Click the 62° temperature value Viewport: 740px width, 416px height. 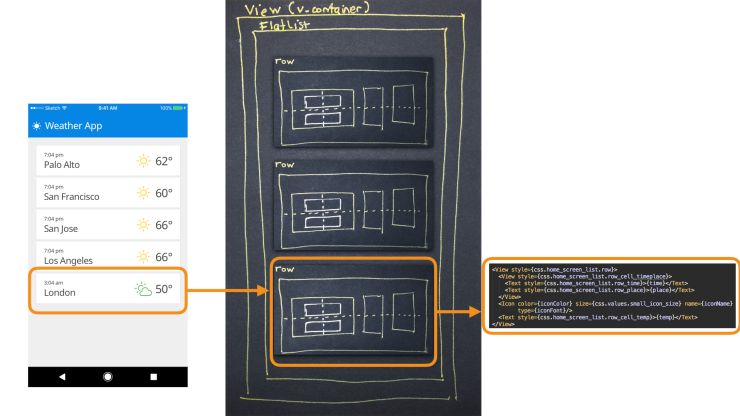[x=164, y=161]
